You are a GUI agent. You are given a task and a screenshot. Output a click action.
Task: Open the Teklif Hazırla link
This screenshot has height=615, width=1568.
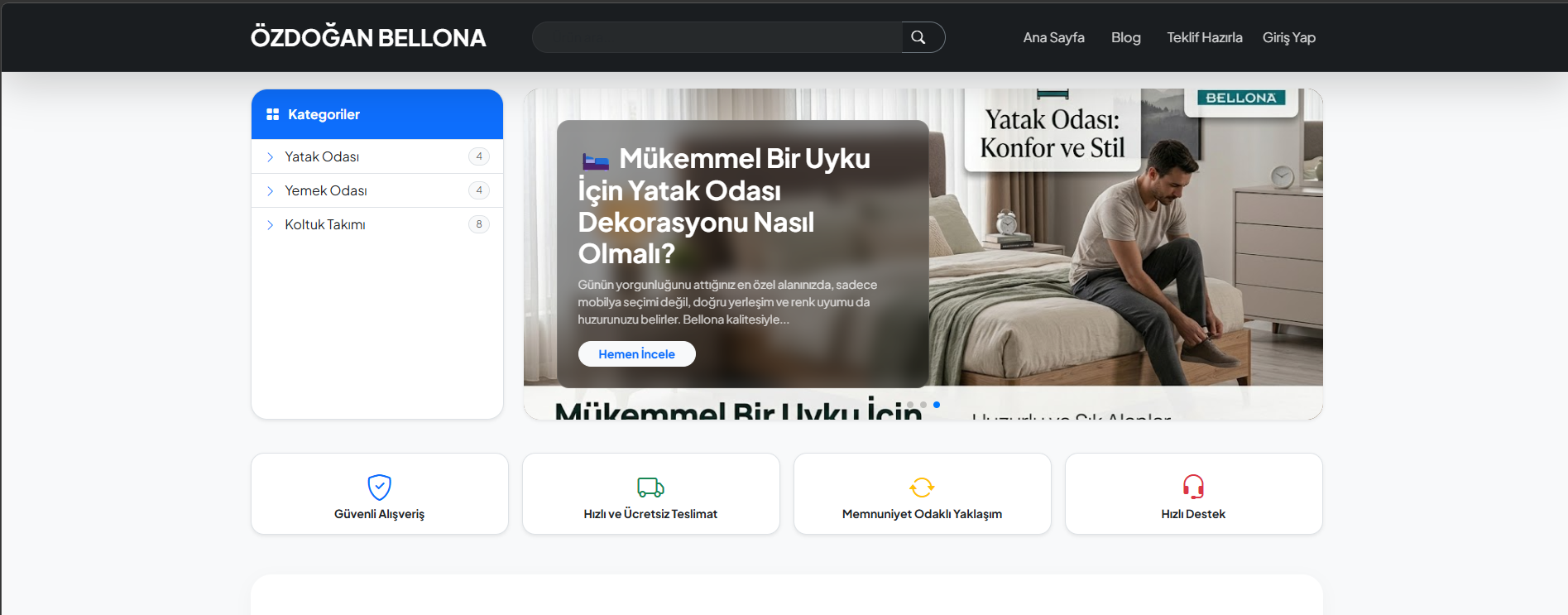coord(1204,37)
